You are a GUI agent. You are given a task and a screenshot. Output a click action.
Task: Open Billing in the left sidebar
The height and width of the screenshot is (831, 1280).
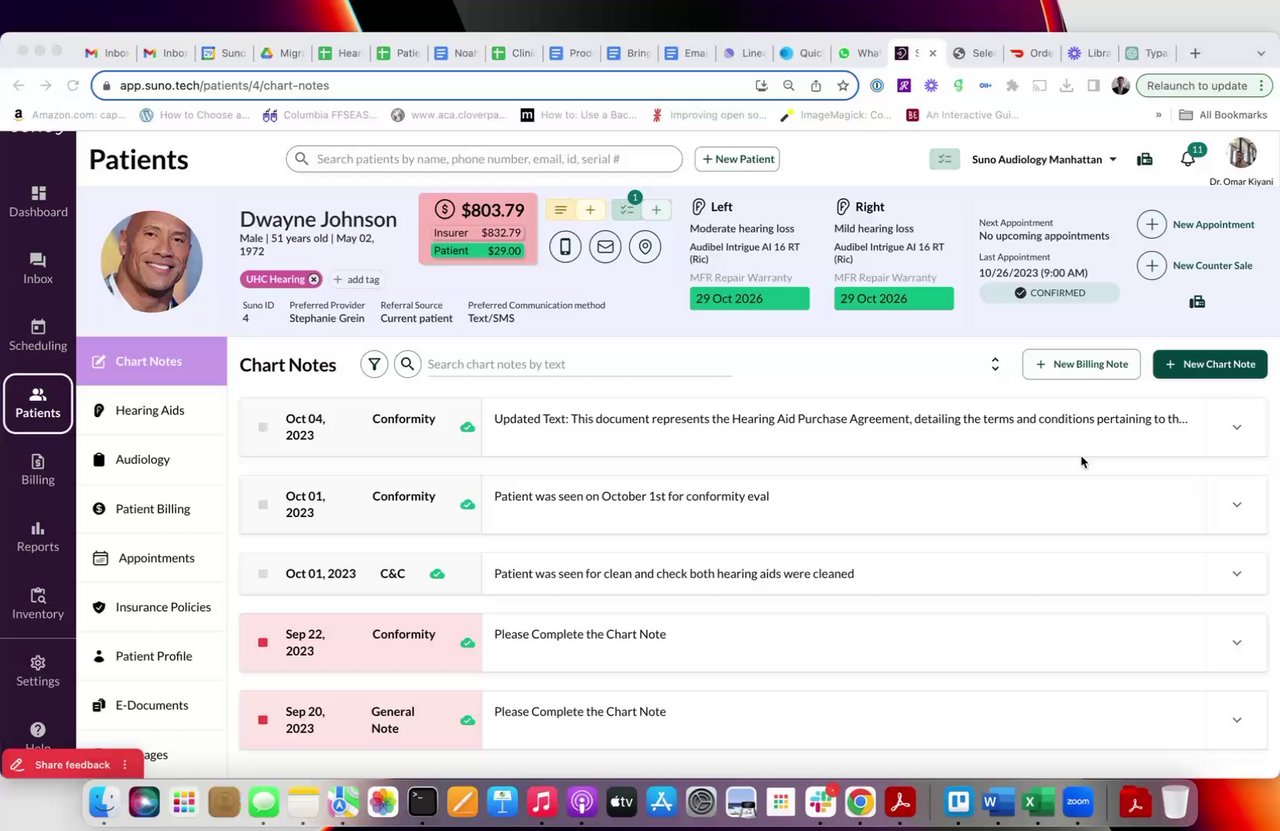(x=38, y=469)
